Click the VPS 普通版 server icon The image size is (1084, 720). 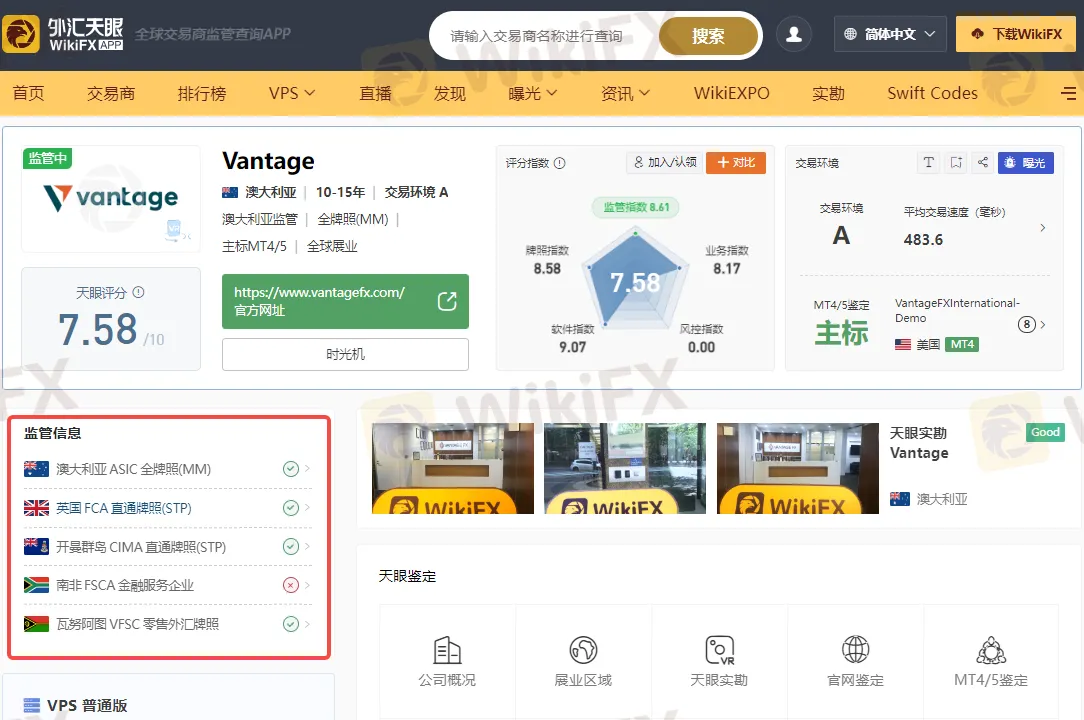click(x=32, y=705)
